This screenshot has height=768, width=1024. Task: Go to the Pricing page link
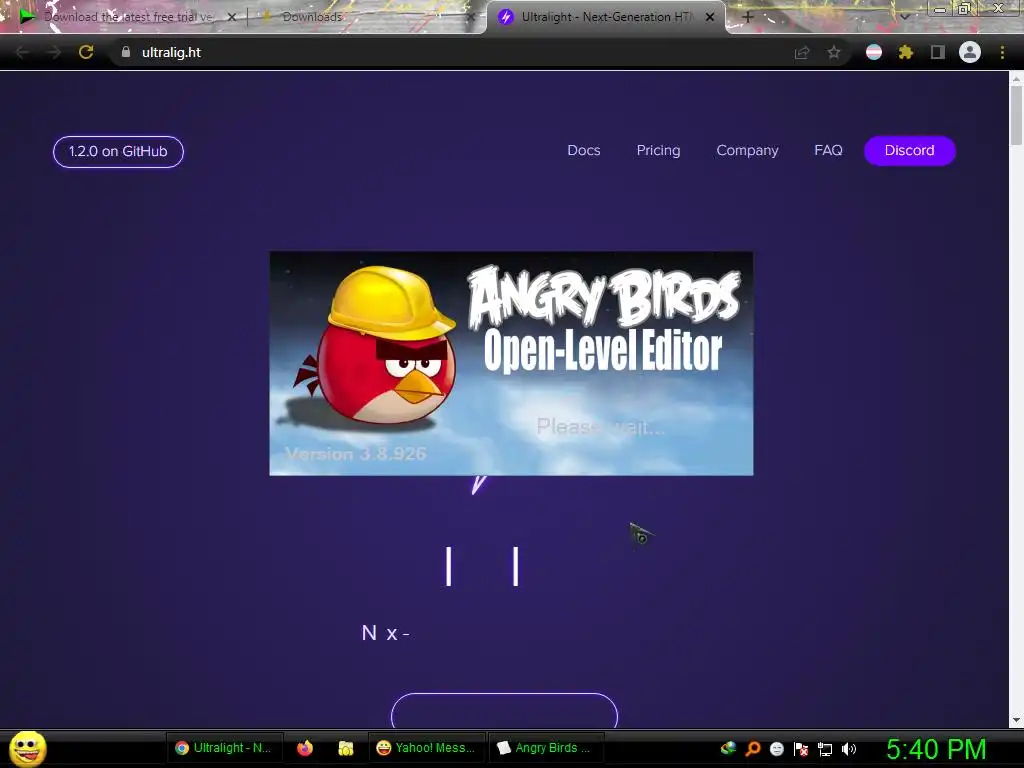pyautogui.click(x=658, y=150)
